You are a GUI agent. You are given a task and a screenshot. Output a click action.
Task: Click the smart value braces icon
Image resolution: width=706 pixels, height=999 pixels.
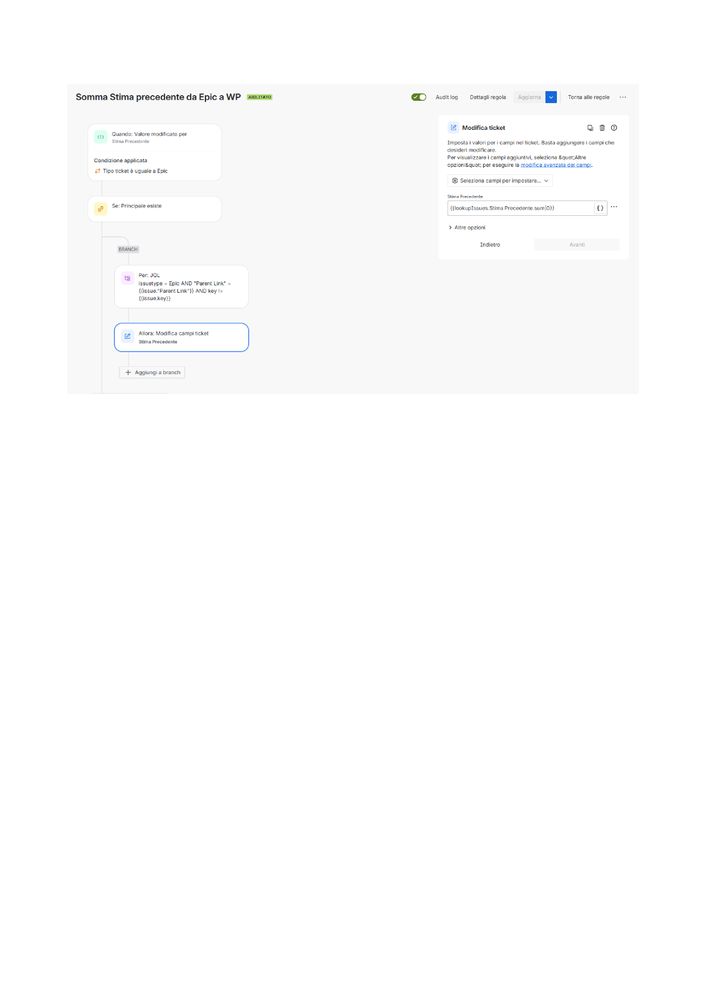tap(600, 208)
